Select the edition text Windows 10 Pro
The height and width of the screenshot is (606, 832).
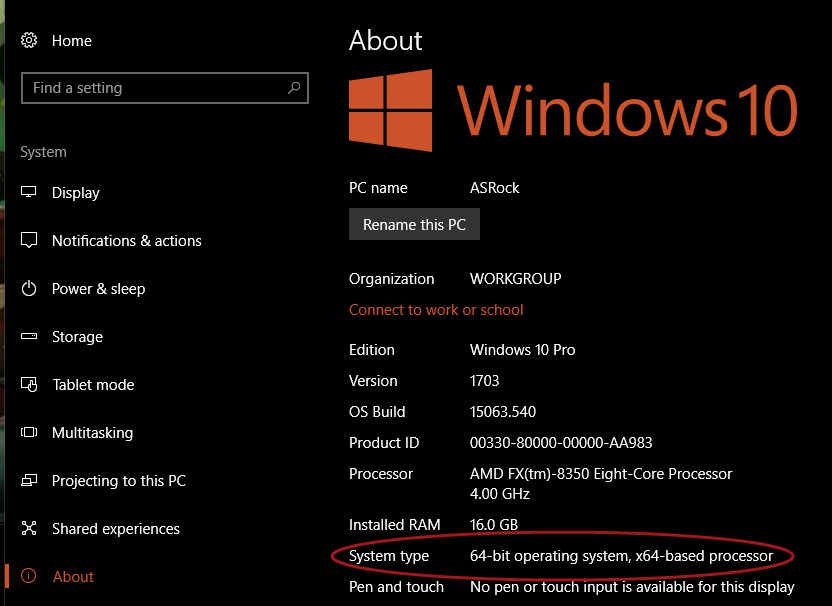(x=523, y=350)
